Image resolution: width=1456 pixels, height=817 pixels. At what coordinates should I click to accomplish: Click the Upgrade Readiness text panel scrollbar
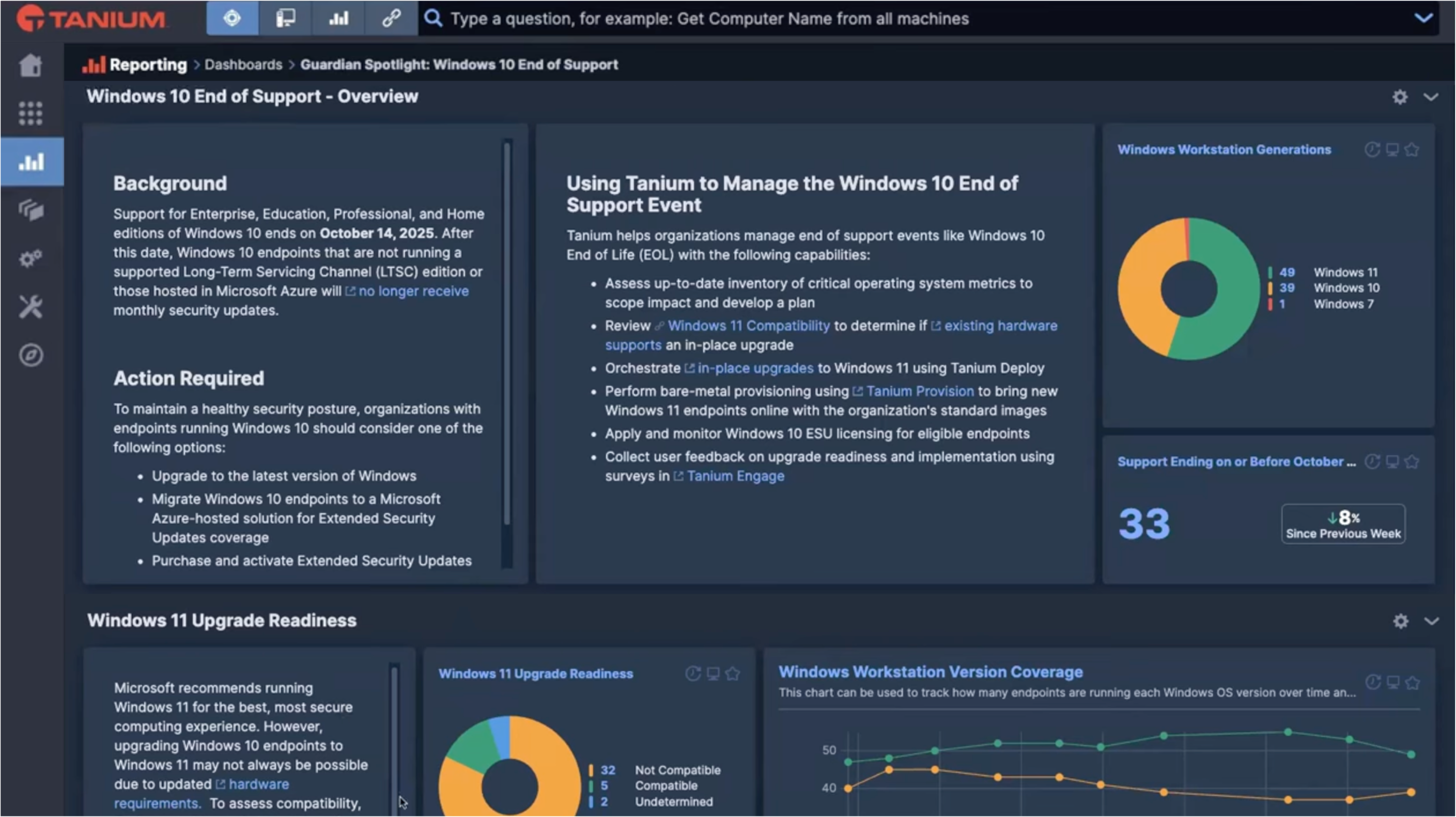[x=395, y=741]
